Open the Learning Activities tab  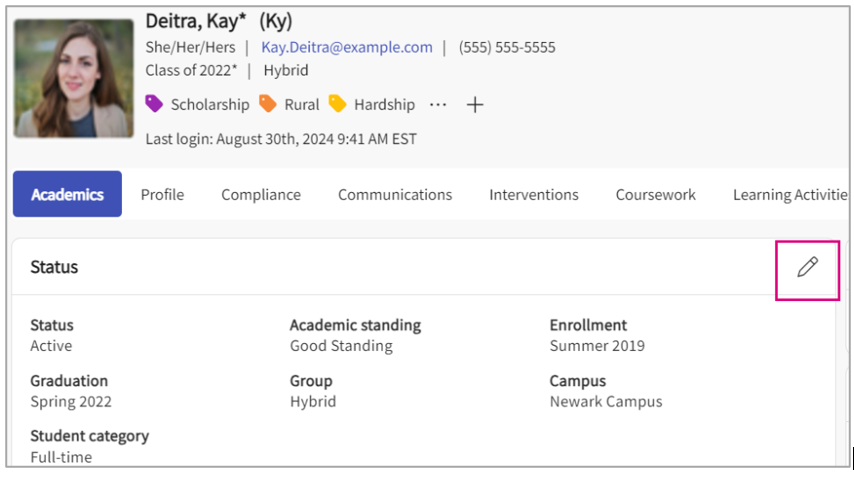click(x=789, y=194)
